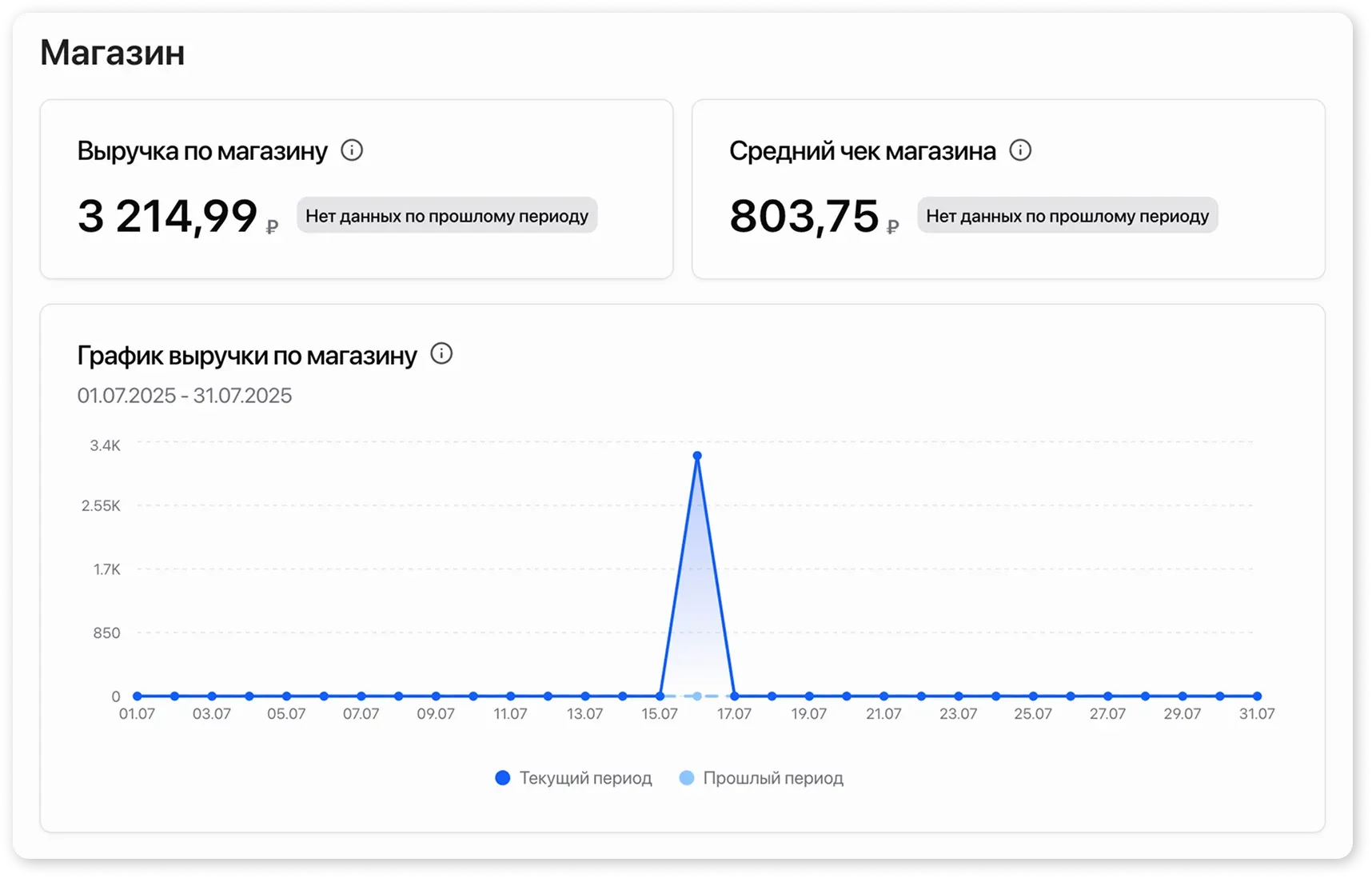Open info tooltip for Средний чек магазина

[x=1020, y=150]
